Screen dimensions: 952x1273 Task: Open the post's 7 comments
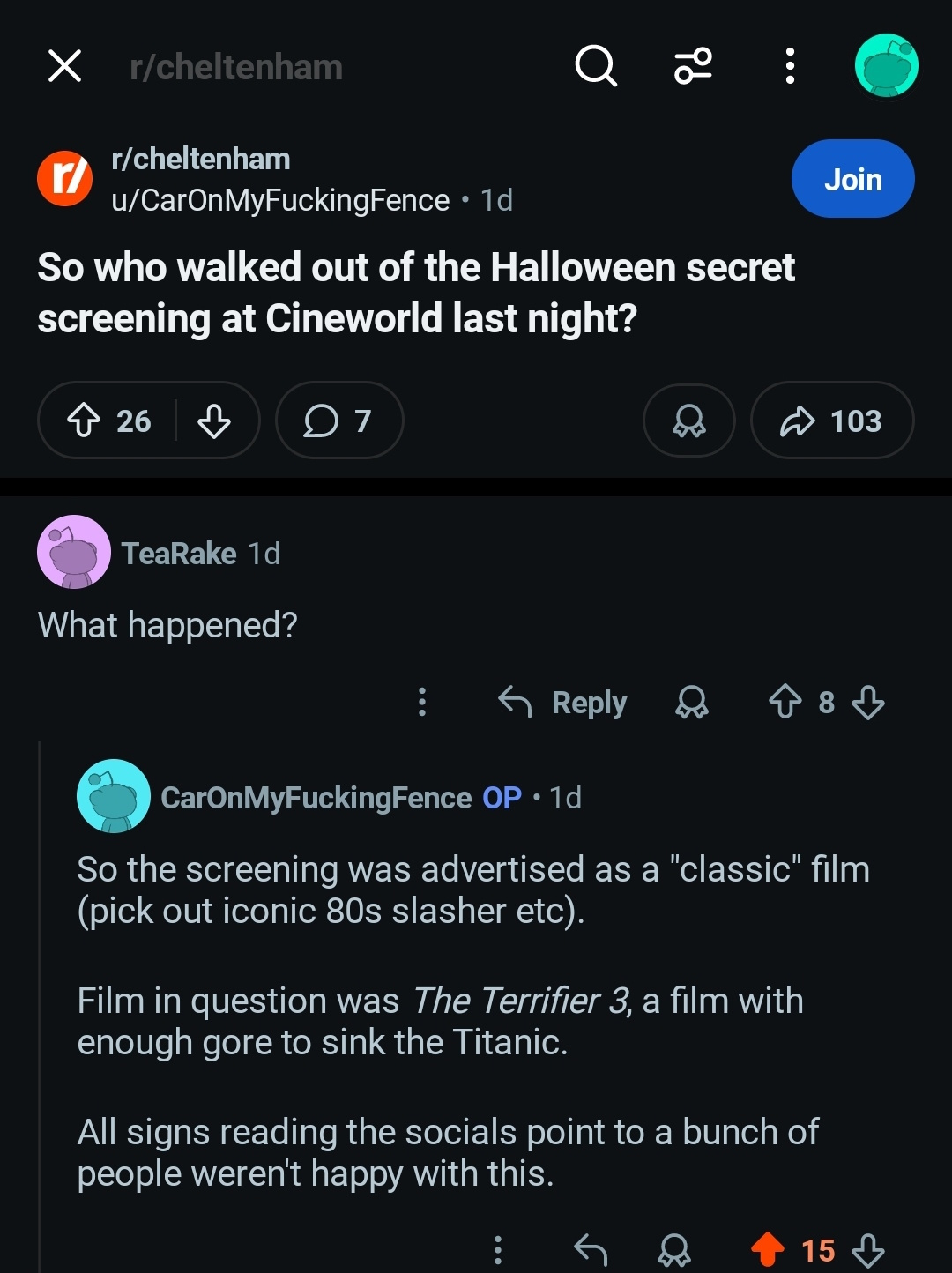coord(338,421)
